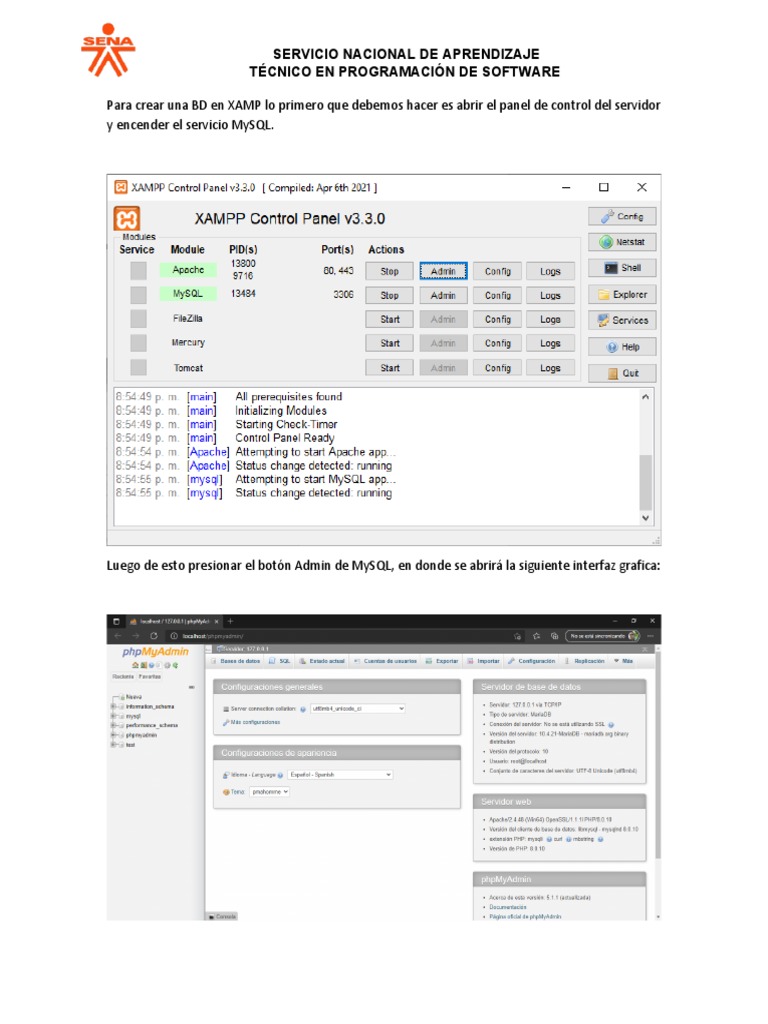Open Config for the Tomcat module
Image resolution: width=768 pixels, height=1024 pixels.
click(x=498, y=368)
